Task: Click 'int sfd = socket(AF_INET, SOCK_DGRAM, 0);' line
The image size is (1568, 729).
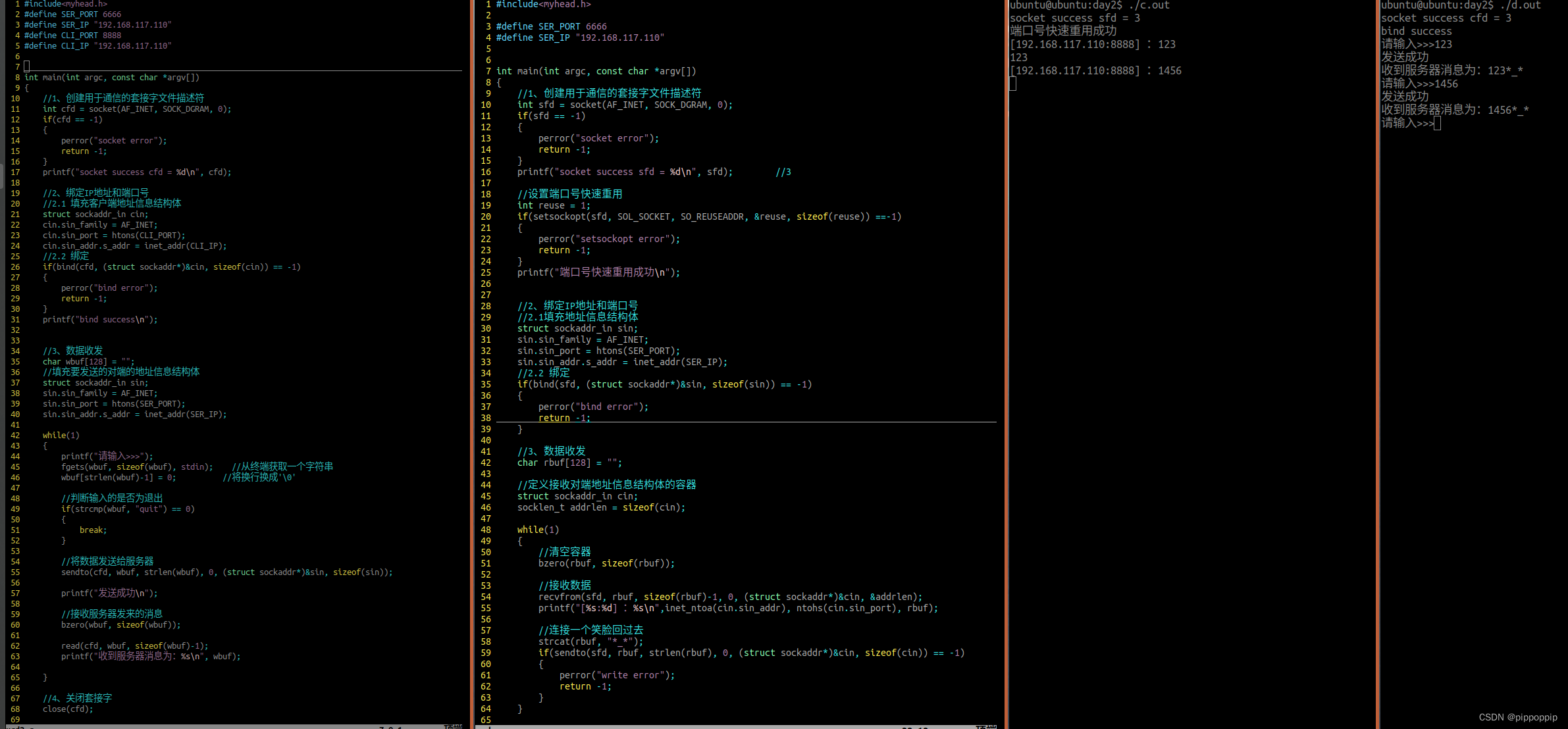Action: click(x=625, y=105)
